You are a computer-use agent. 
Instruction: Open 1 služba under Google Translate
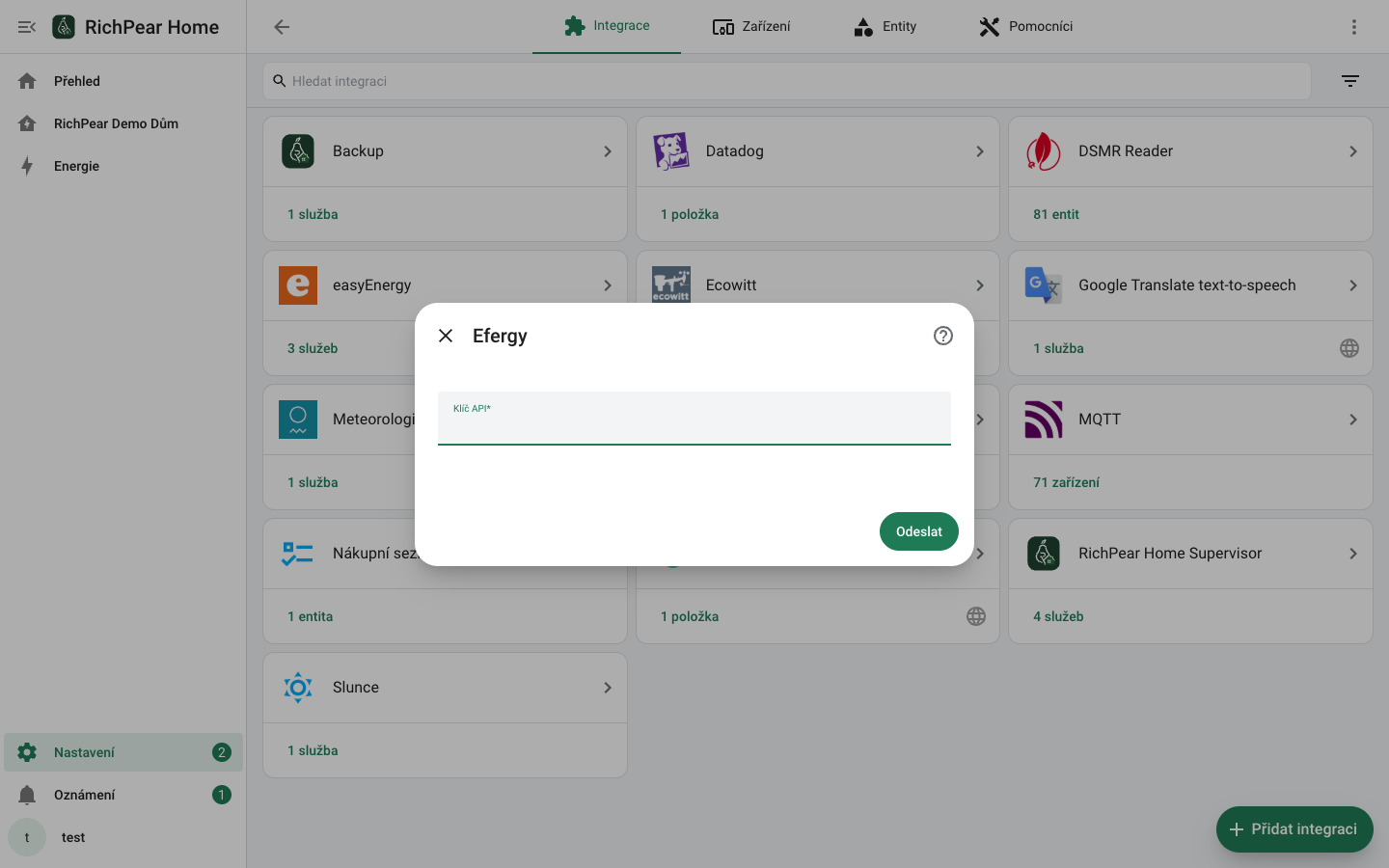pos(1058,348)
